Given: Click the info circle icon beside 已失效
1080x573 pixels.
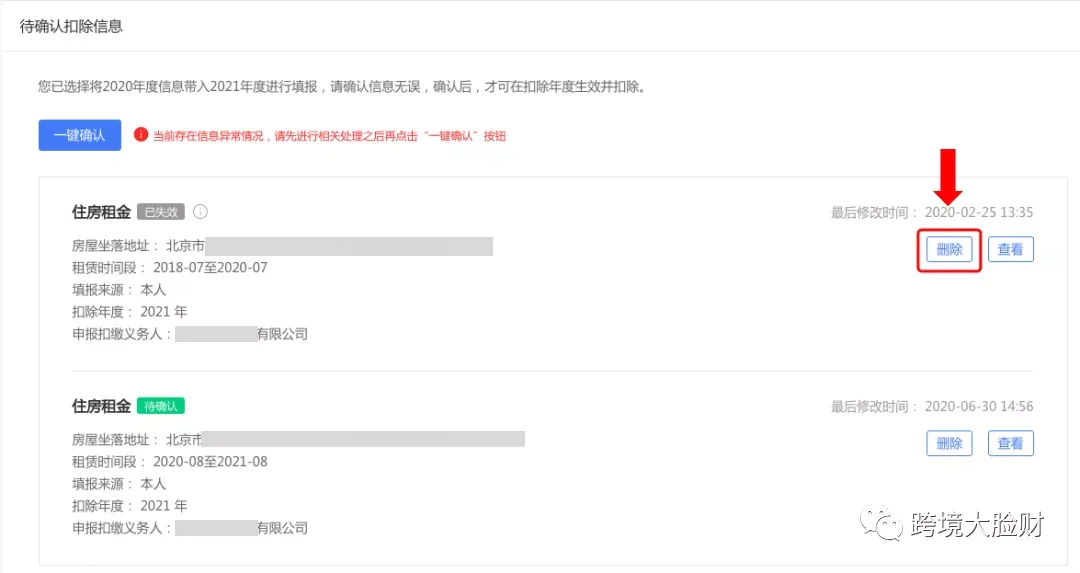Looking at the screenshot, I should click(x=200, y=211).
